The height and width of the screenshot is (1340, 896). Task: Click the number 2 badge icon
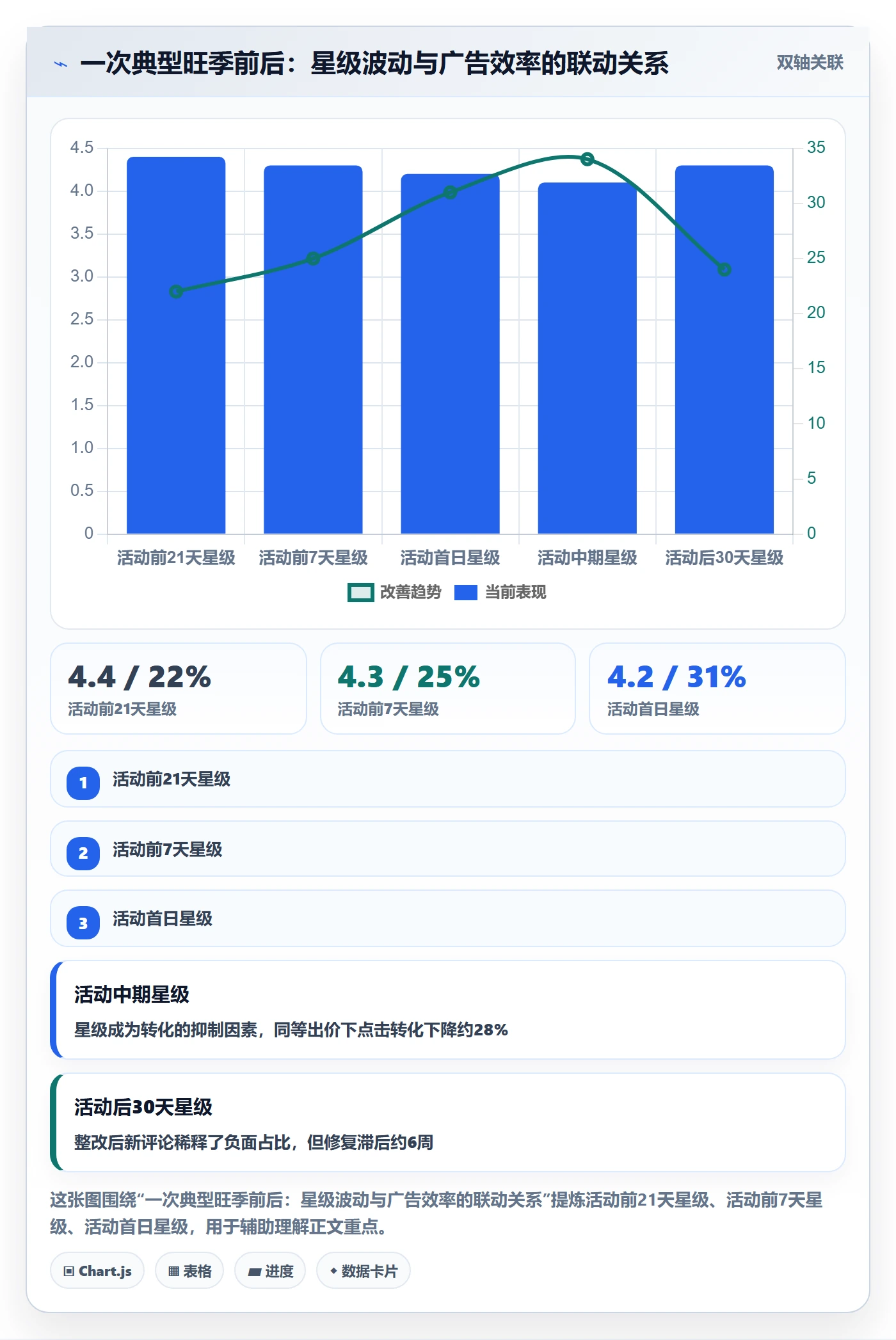83,853
